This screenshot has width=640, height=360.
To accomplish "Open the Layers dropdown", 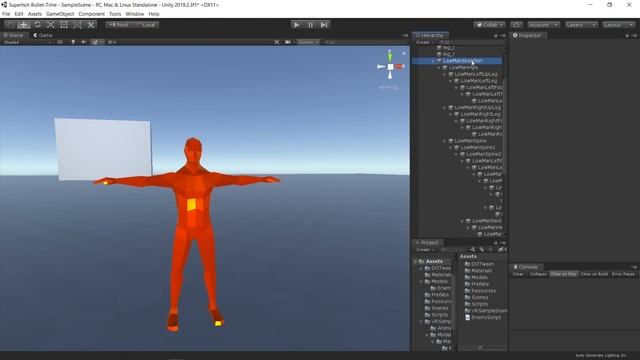I will (x=581, y=25).
